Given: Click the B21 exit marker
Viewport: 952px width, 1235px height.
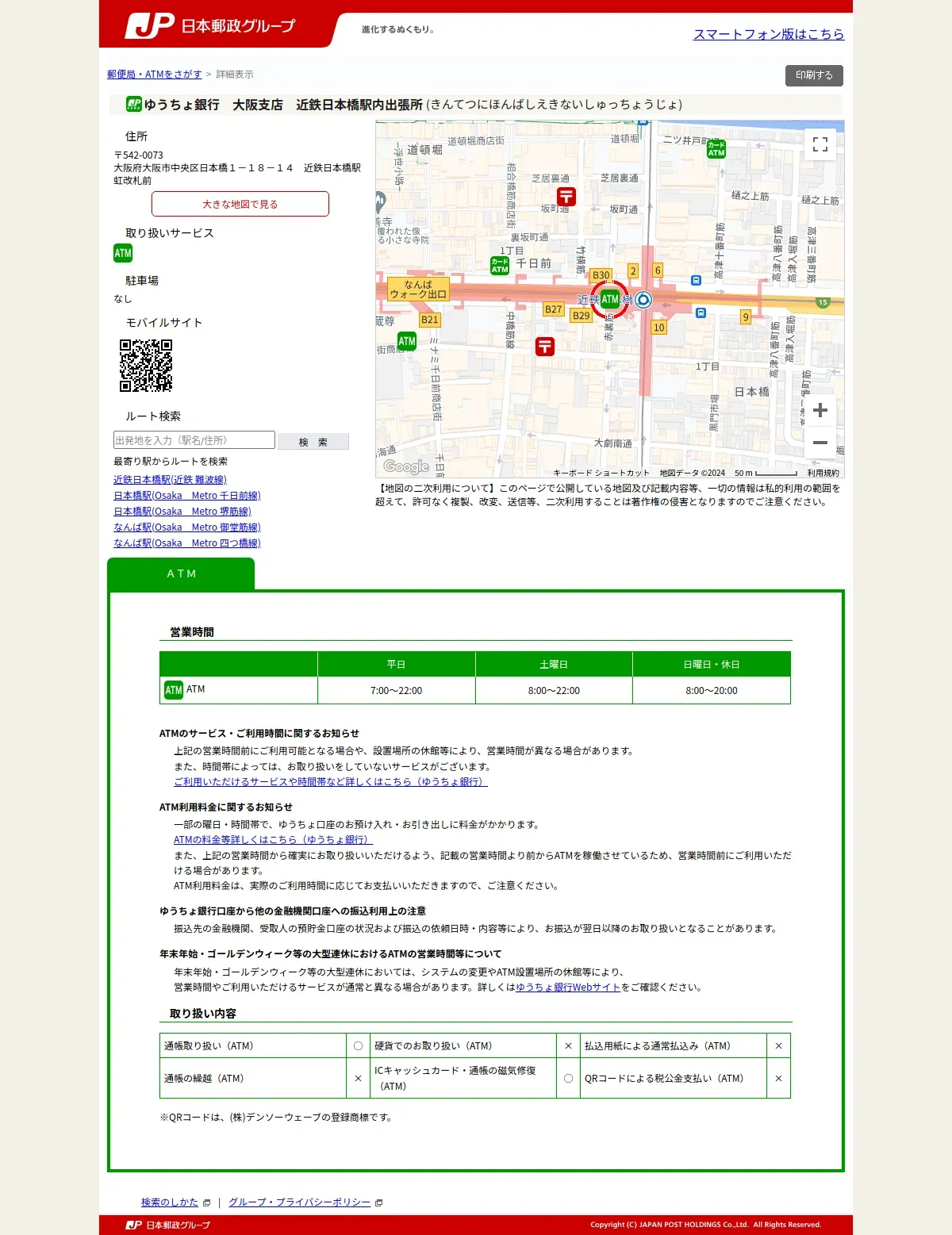Looking at the screenshot, I should coord(430,320).
